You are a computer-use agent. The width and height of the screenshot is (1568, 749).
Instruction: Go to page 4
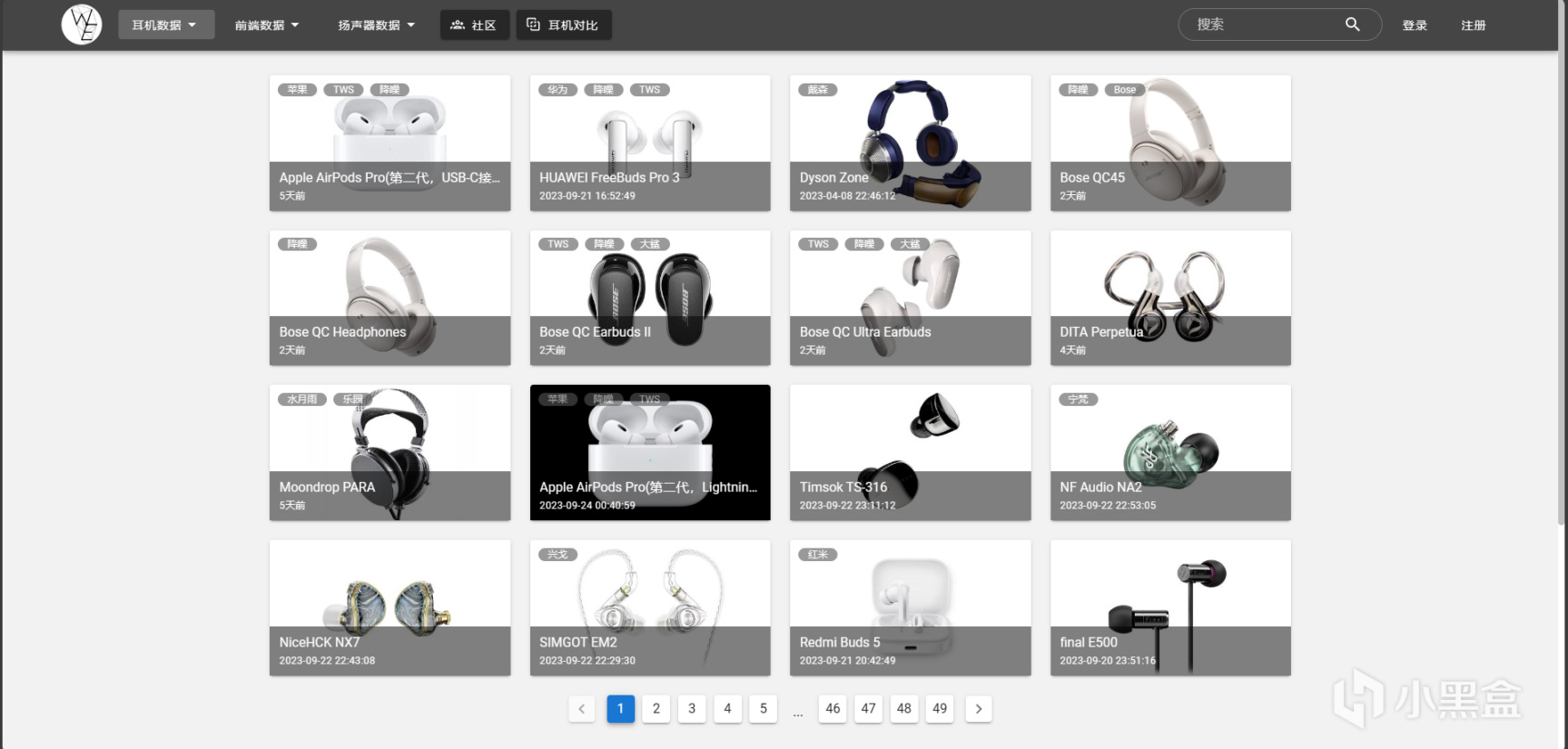click(727, 708)
